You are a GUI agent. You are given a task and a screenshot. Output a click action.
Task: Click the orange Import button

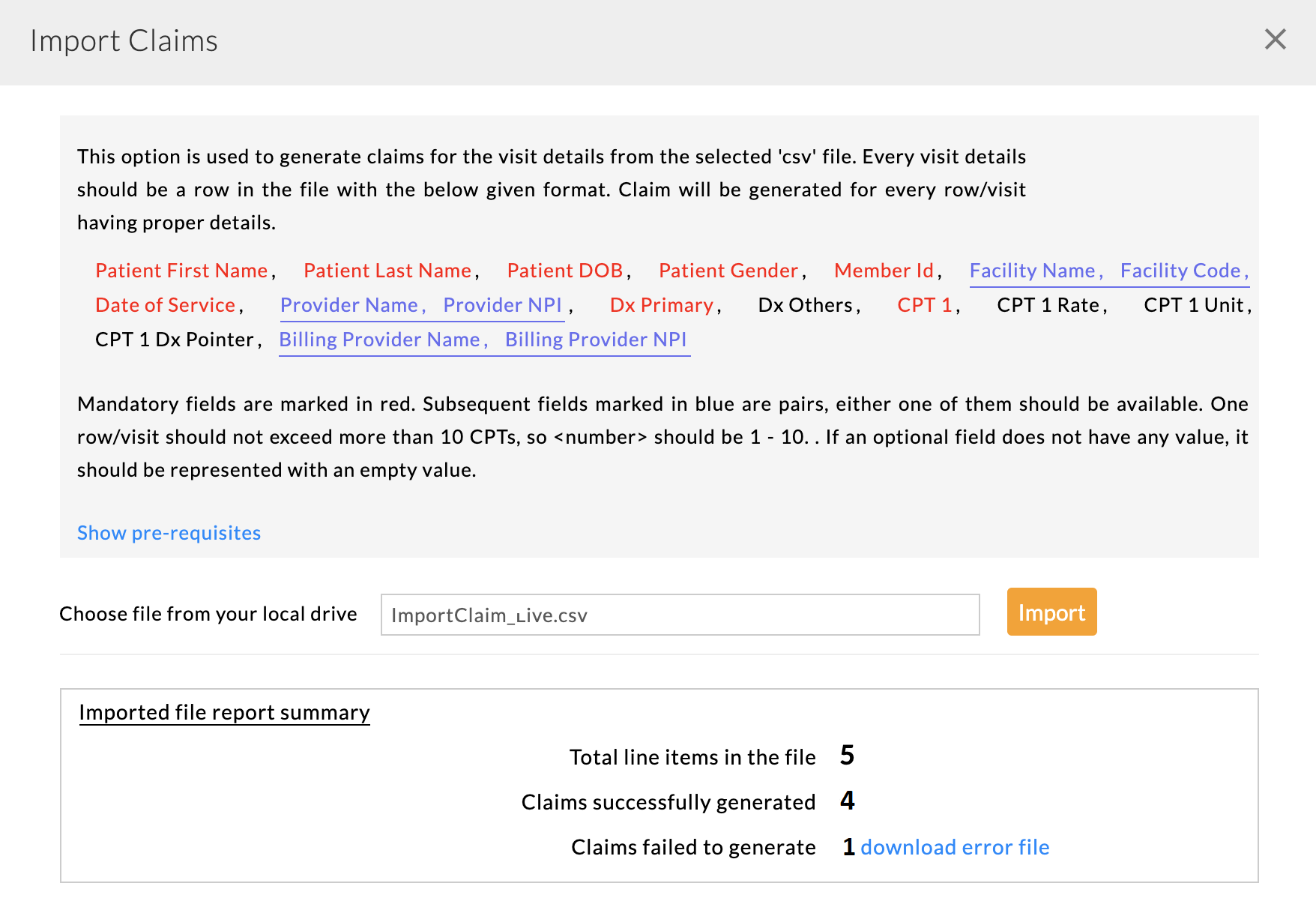[1051, 612]
